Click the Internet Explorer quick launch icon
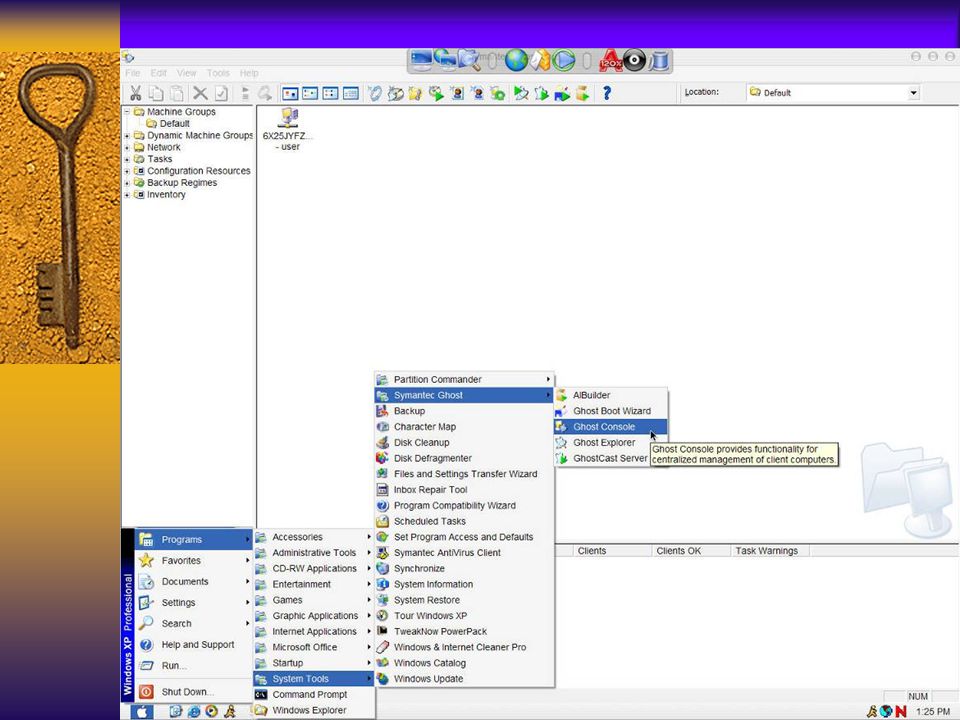The width and height of the screenshot is (960, 720). 193,711
